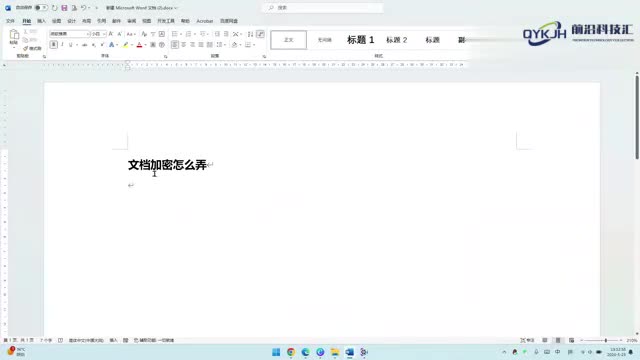Click the Paste clipboard icon
This screenshot has width=640, height=360.
pos(14,35)
